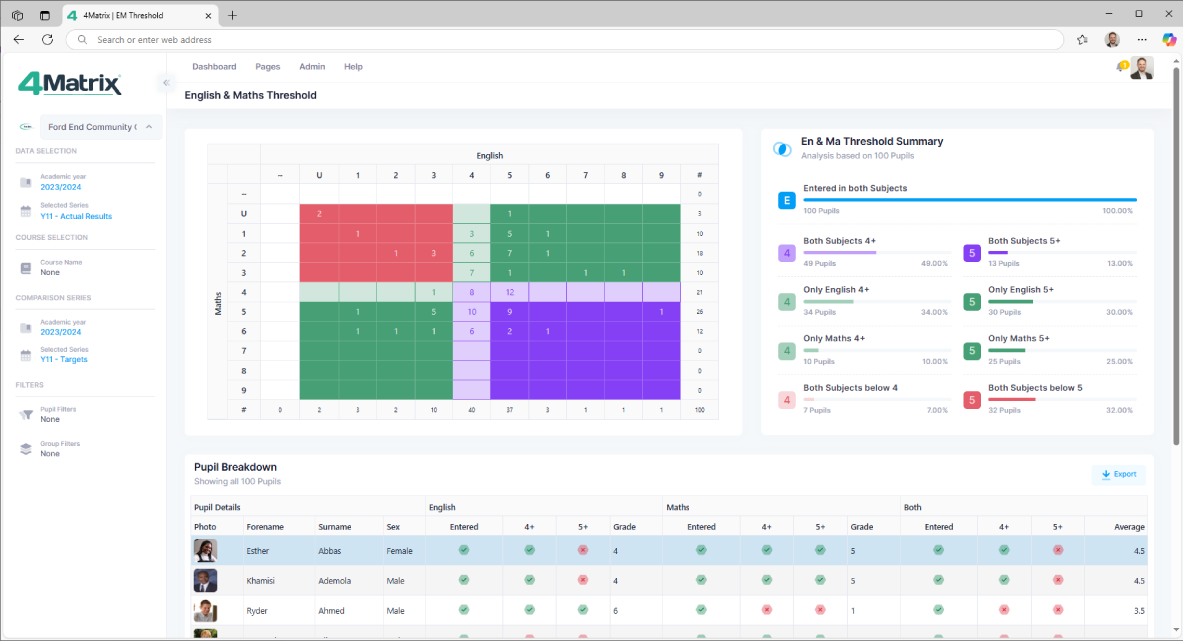Select the Y11 - Actual Results series link
The height and width of the screenshot is (641, 1183).
76,216
